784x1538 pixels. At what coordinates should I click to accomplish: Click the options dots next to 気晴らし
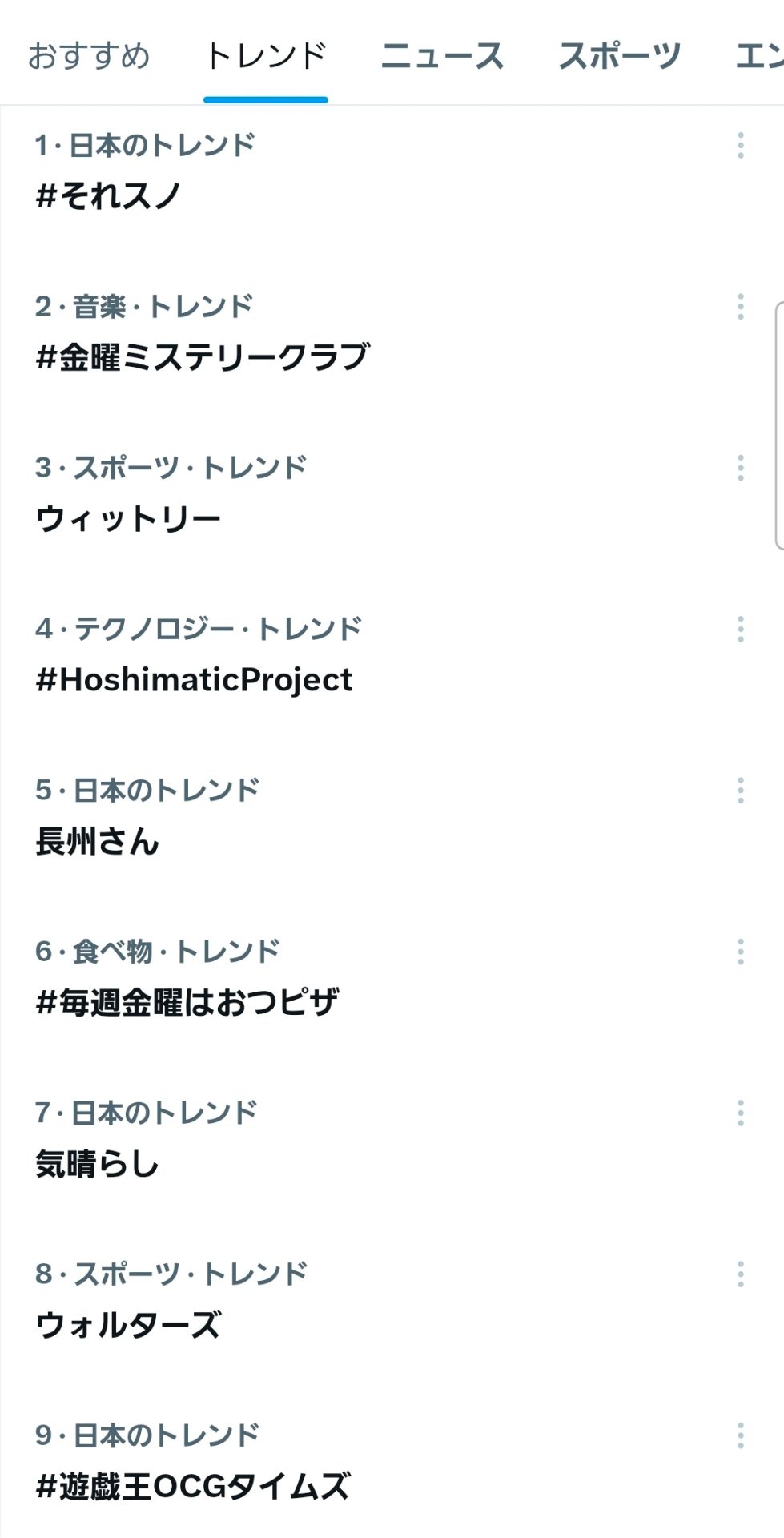[x=740, y=1113]
